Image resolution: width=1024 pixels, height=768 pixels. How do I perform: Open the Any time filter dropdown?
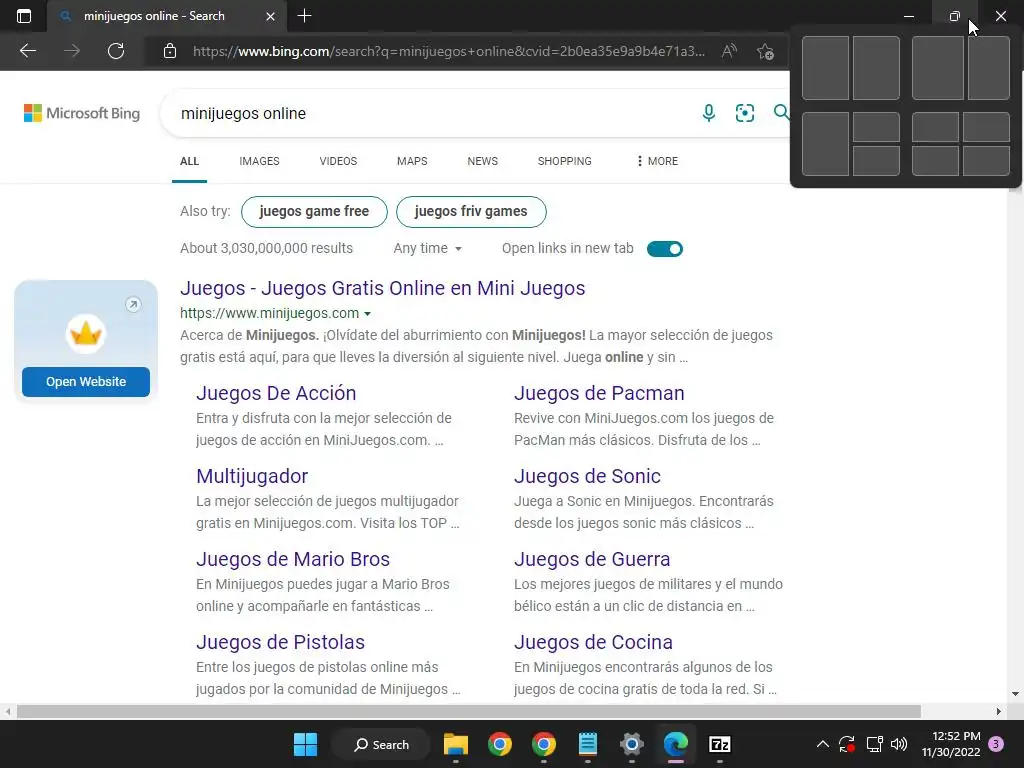[x=428, y=248]
